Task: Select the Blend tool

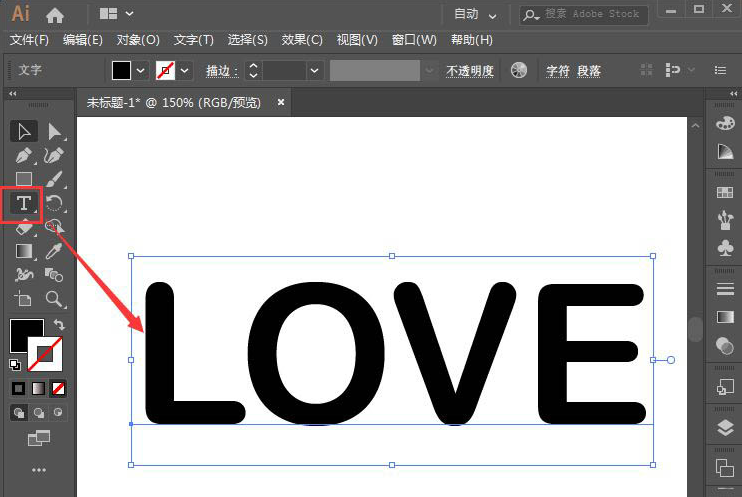Action: click(54, 275)
